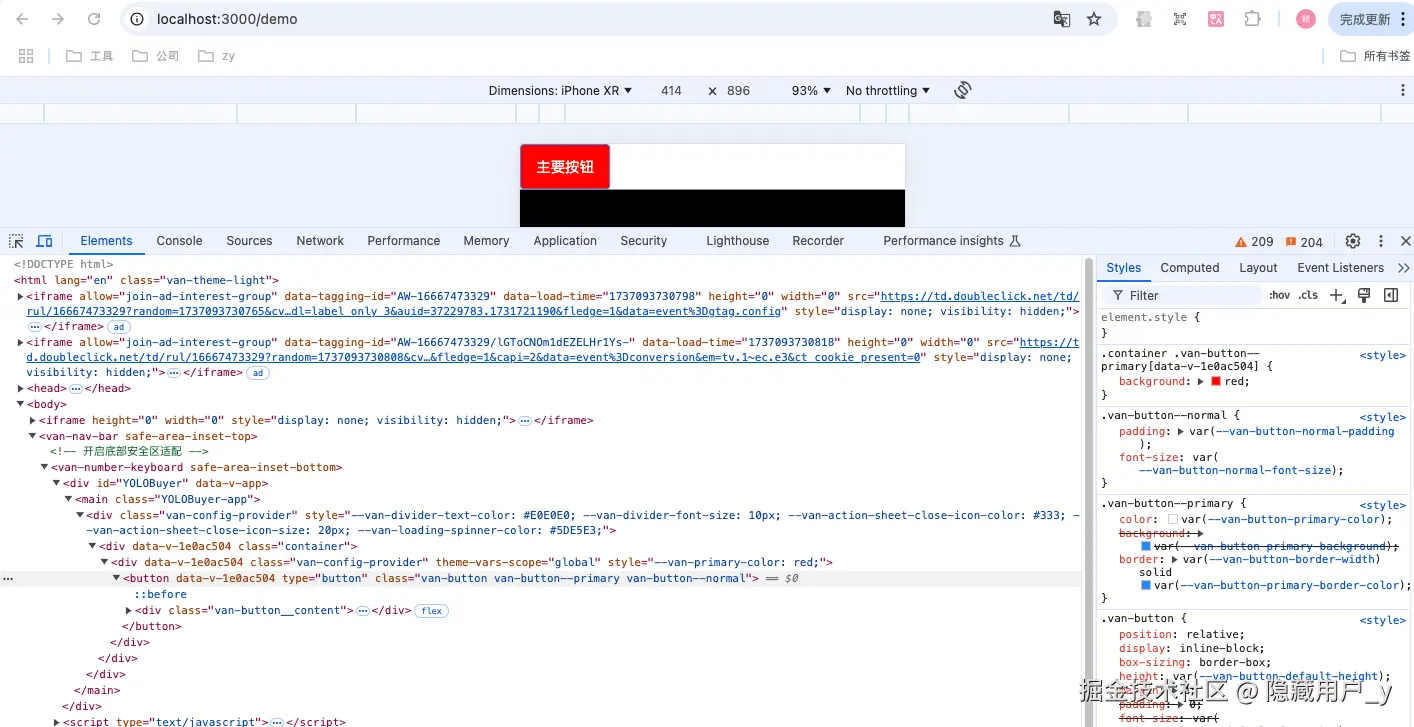Expand the head element node

21,389
